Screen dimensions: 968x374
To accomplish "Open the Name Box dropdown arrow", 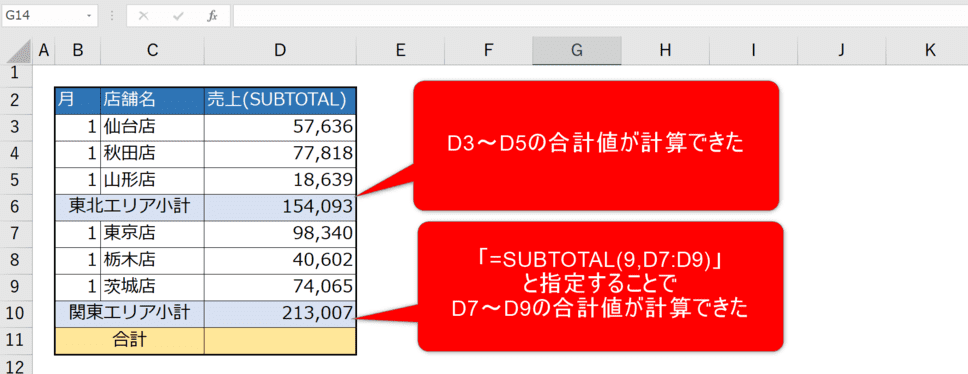I will [90, 16].
